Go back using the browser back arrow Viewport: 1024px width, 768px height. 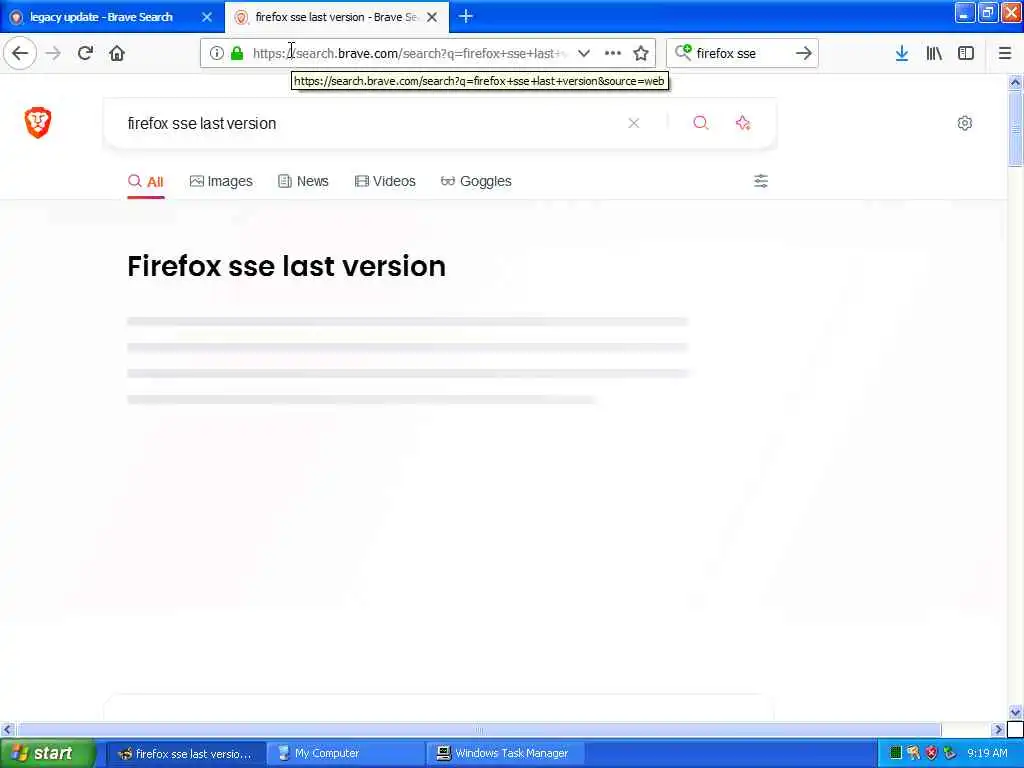coord(20,53)
